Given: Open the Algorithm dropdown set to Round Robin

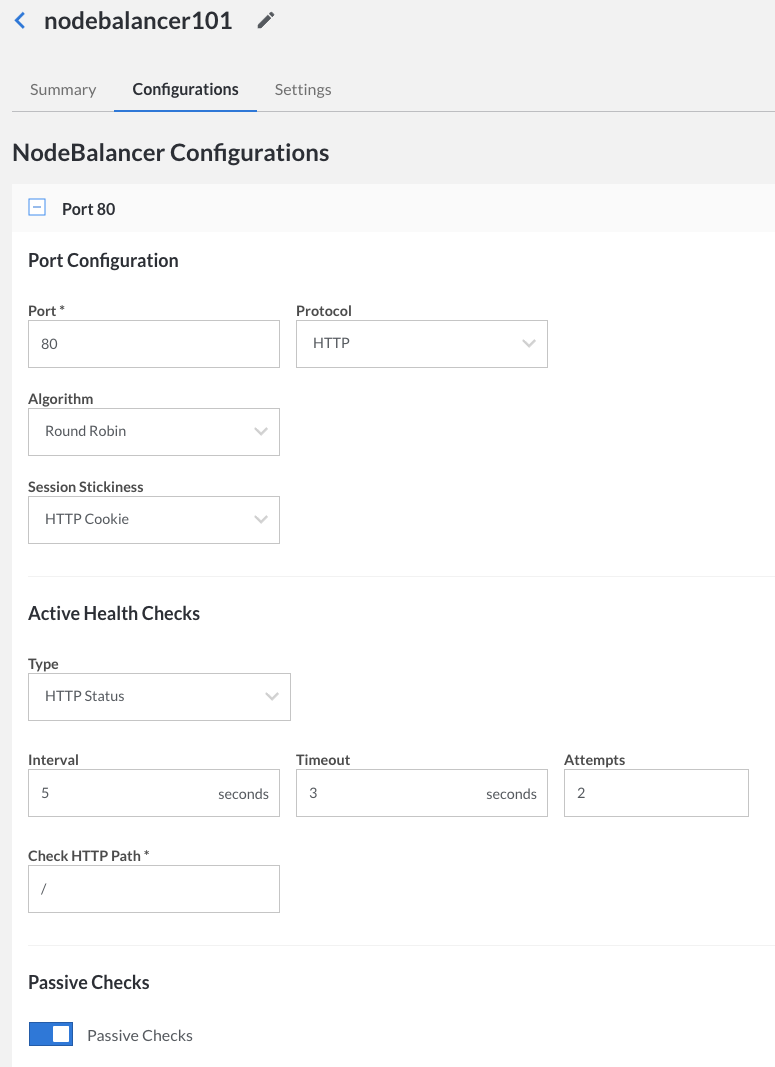Looking at the screenshot, I should pyautogui.click(x=153, y=431).
